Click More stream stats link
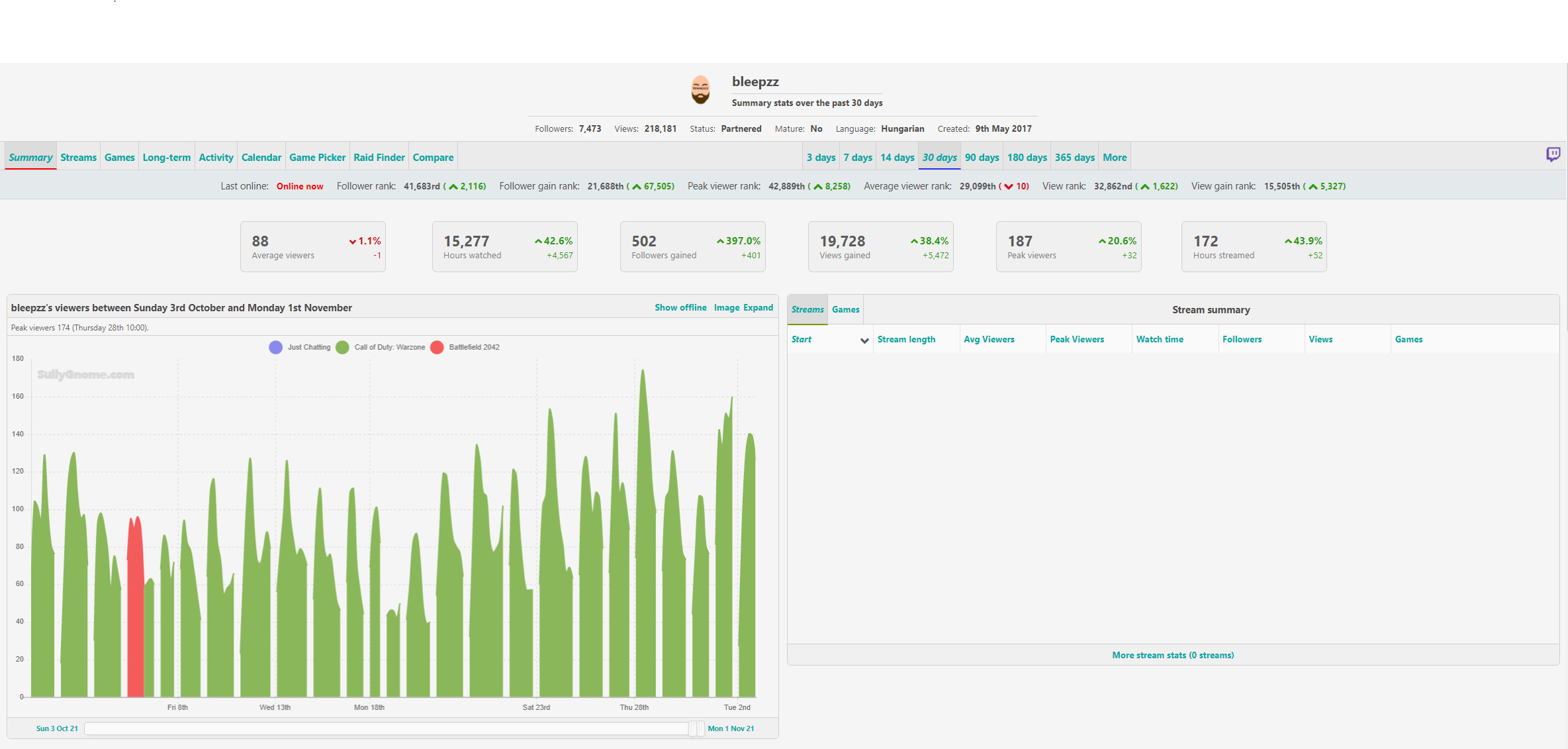The image size is (1568, 749). coord(1172,655)
